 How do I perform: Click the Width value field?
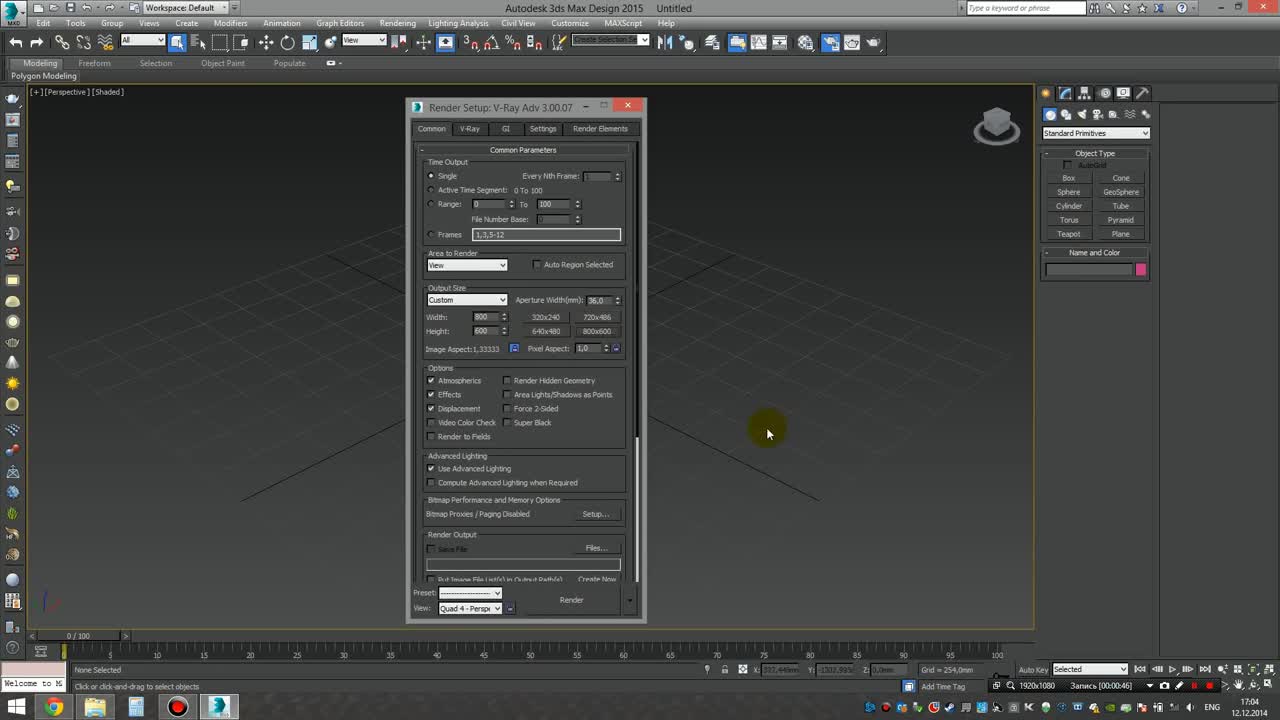486,317
